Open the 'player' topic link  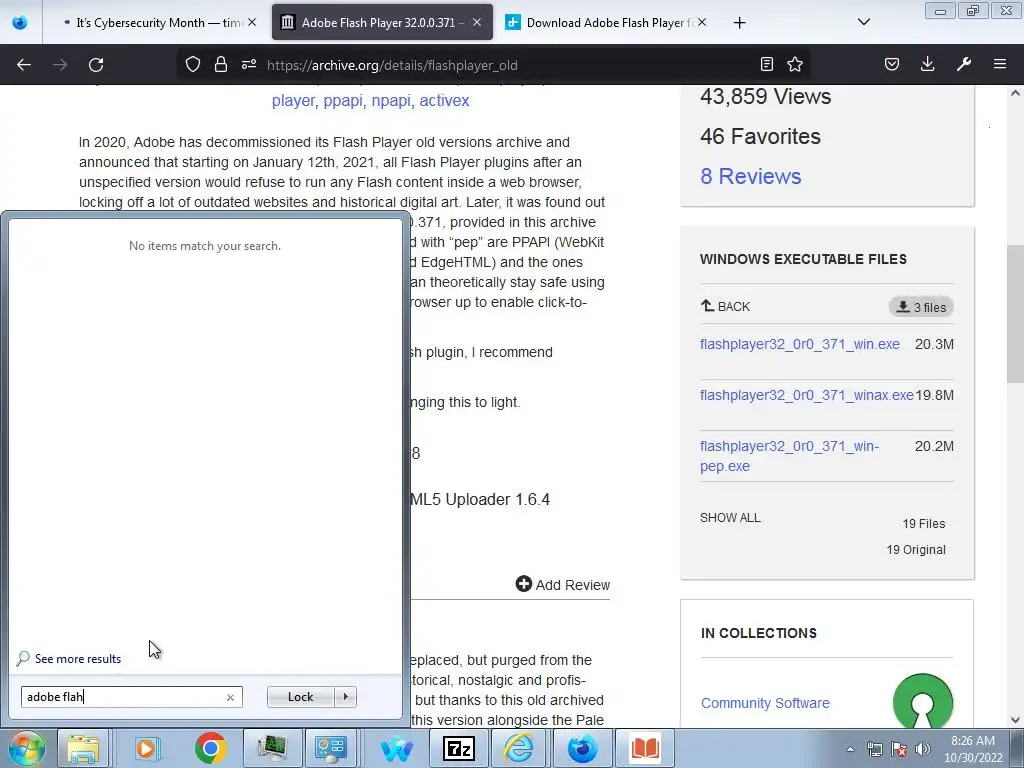(293, 101)
